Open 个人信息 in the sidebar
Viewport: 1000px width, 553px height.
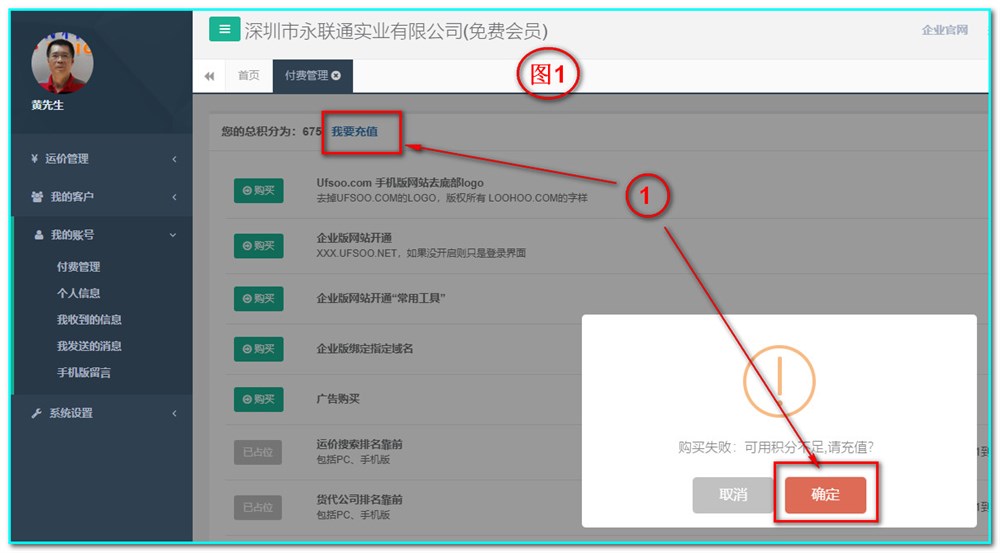coord(78,293)
